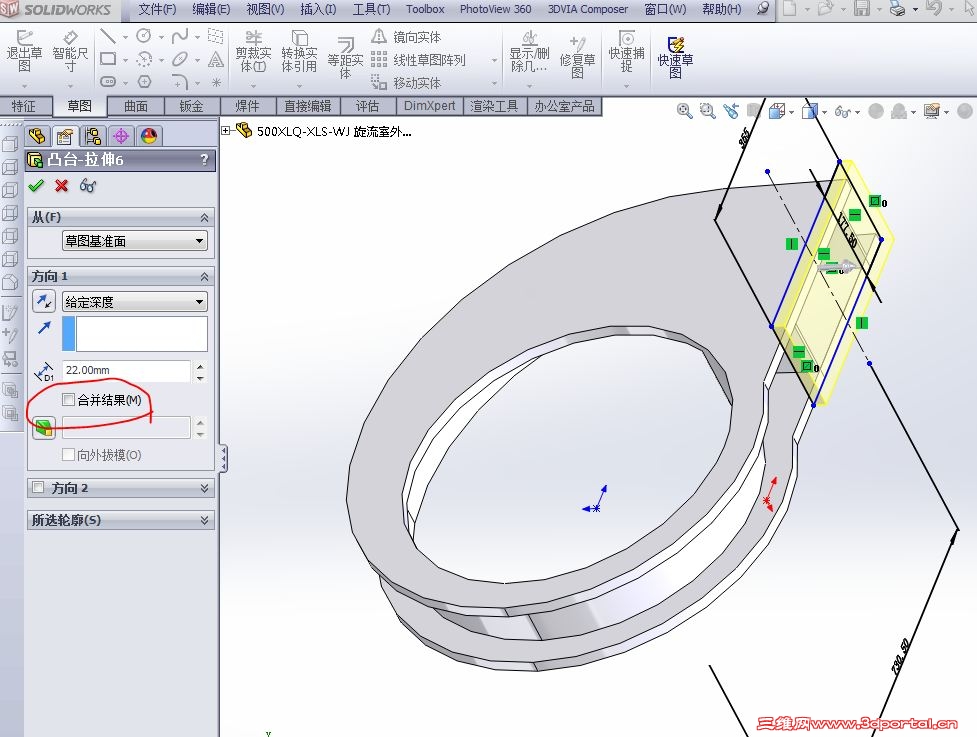Click the depth 22.00mm input field
Viewport: 977px width, 737px height.
[127, 370]
